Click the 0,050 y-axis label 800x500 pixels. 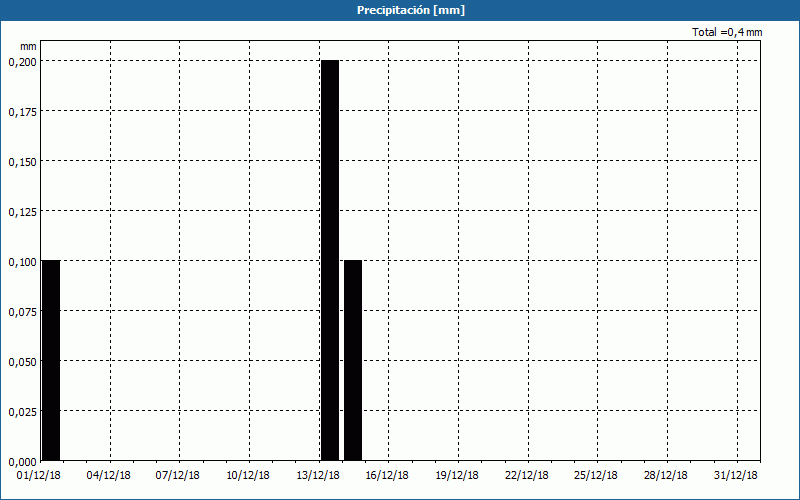click(x=22, y=362)
